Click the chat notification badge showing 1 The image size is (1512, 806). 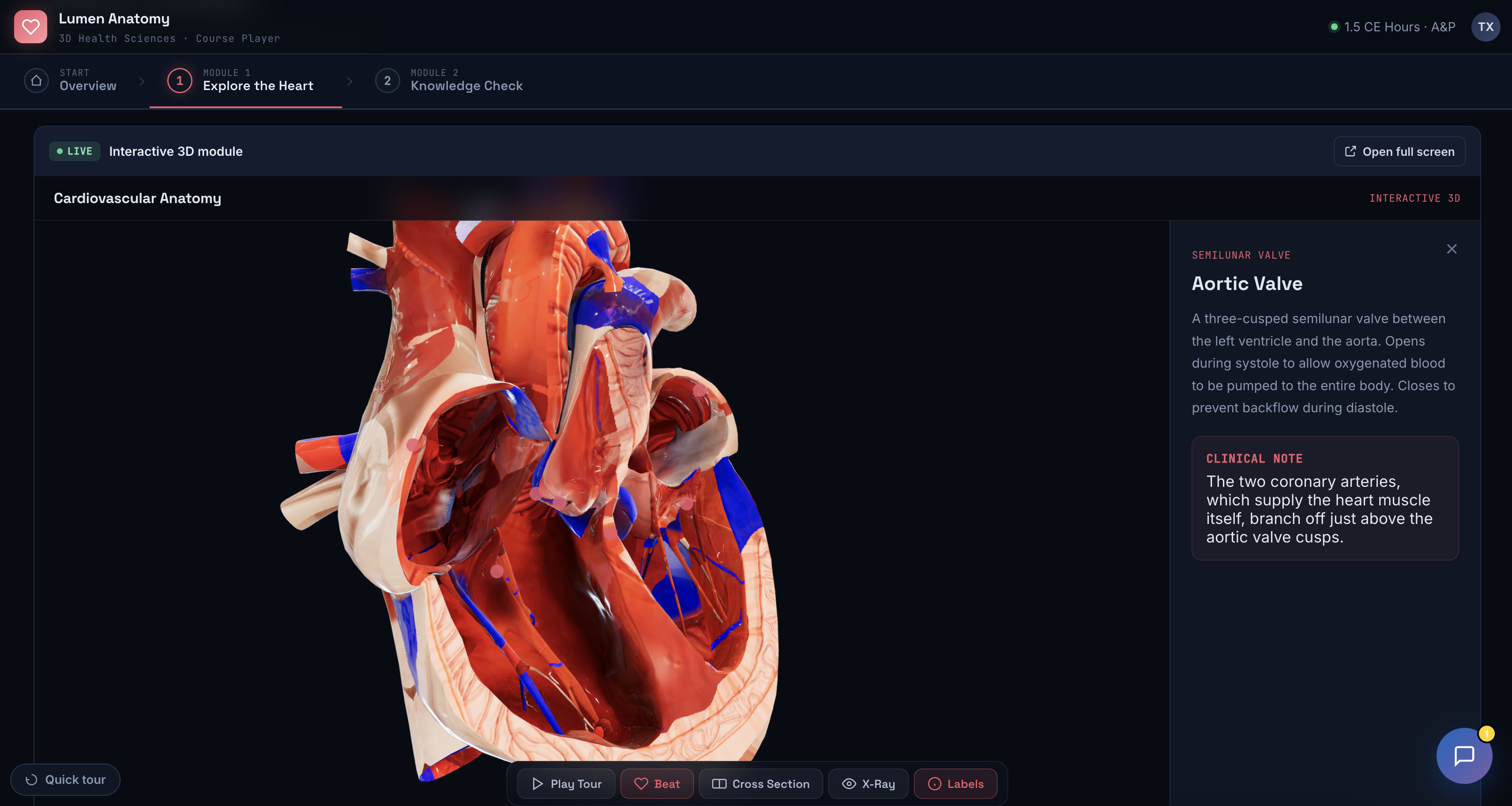point(1486,734)
